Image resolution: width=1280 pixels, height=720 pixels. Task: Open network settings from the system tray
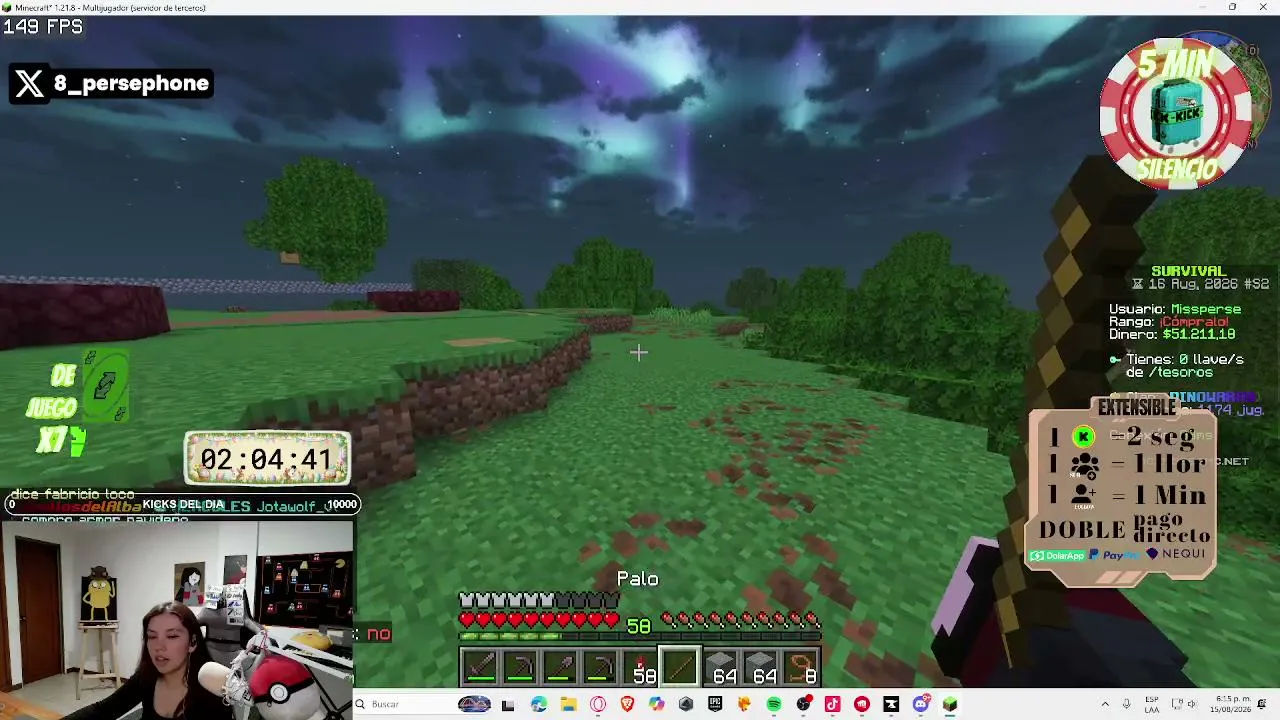tap(1175, 704)
